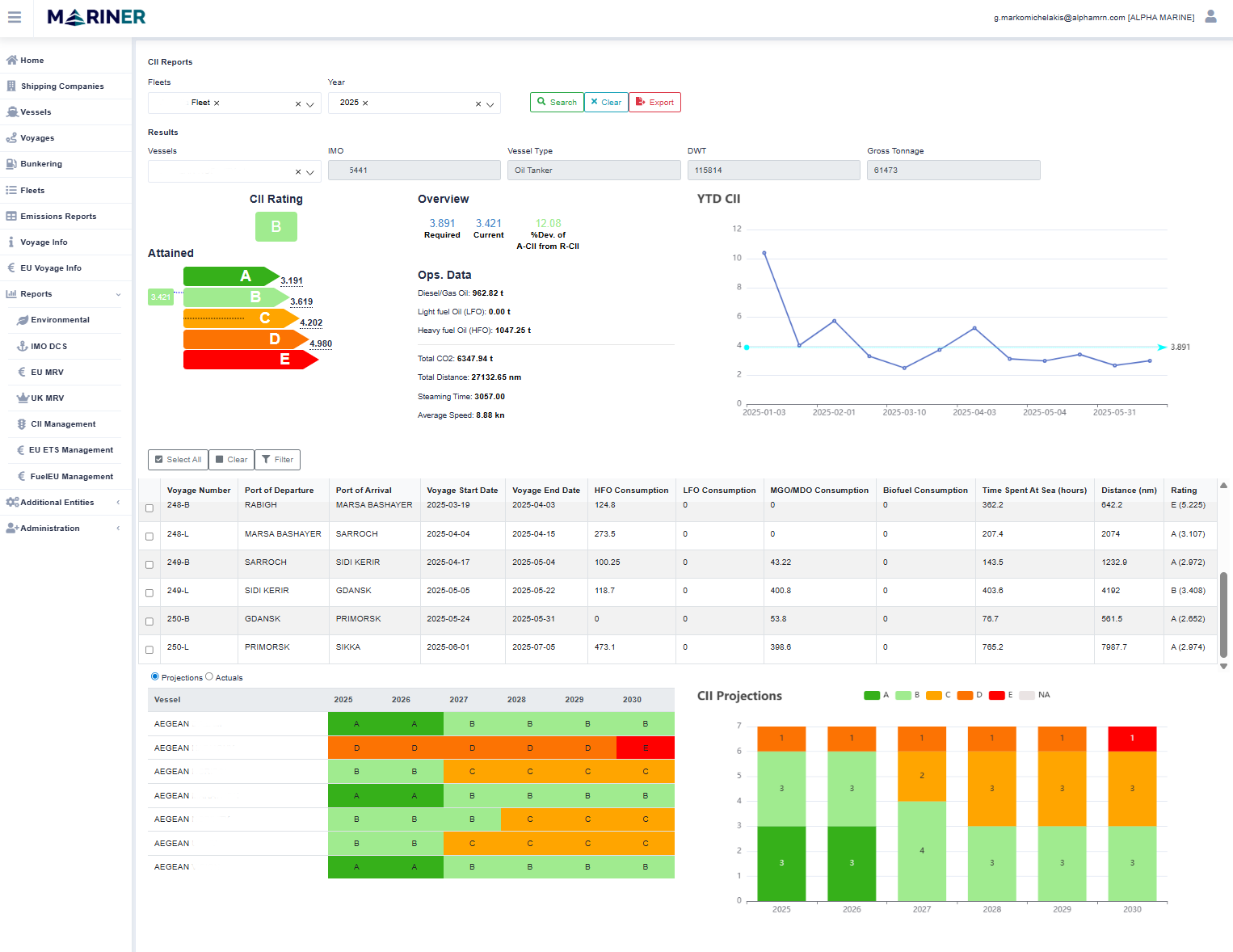Check the box for voyage 248-L
Image resolution: width=1233 pixels, height=952 pixels.
[x=149, y=537]
